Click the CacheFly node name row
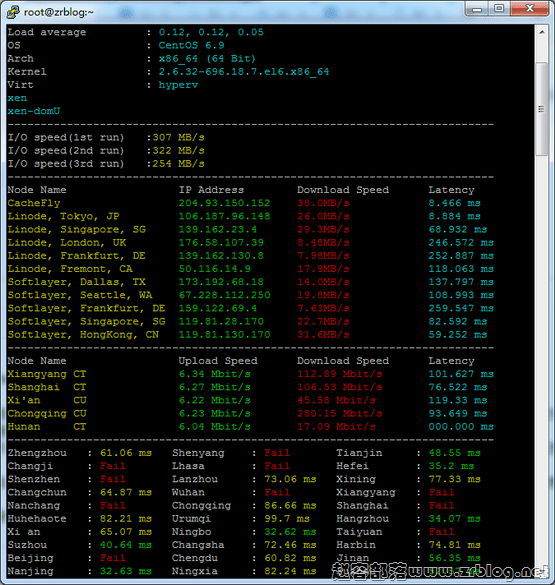 pos(34,203)
